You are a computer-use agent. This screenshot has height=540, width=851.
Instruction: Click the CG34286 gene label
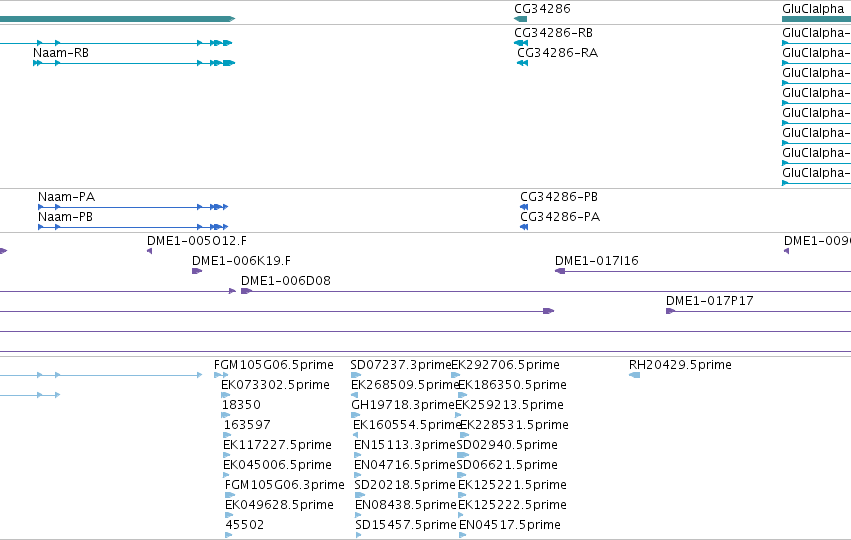point(542,9)
